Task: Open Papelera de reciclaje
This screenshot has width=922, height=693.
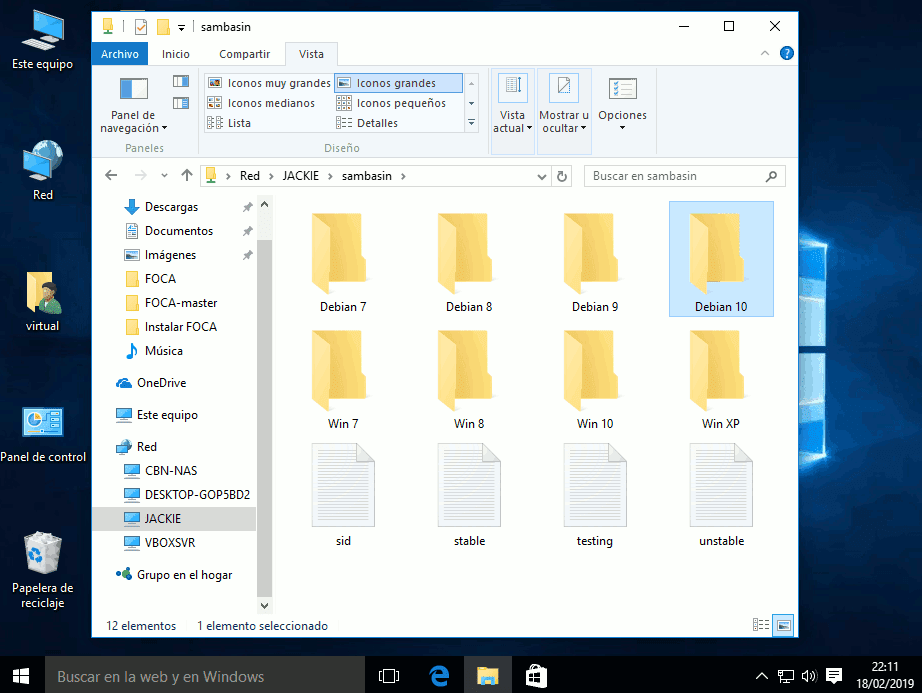Action: 42,570
